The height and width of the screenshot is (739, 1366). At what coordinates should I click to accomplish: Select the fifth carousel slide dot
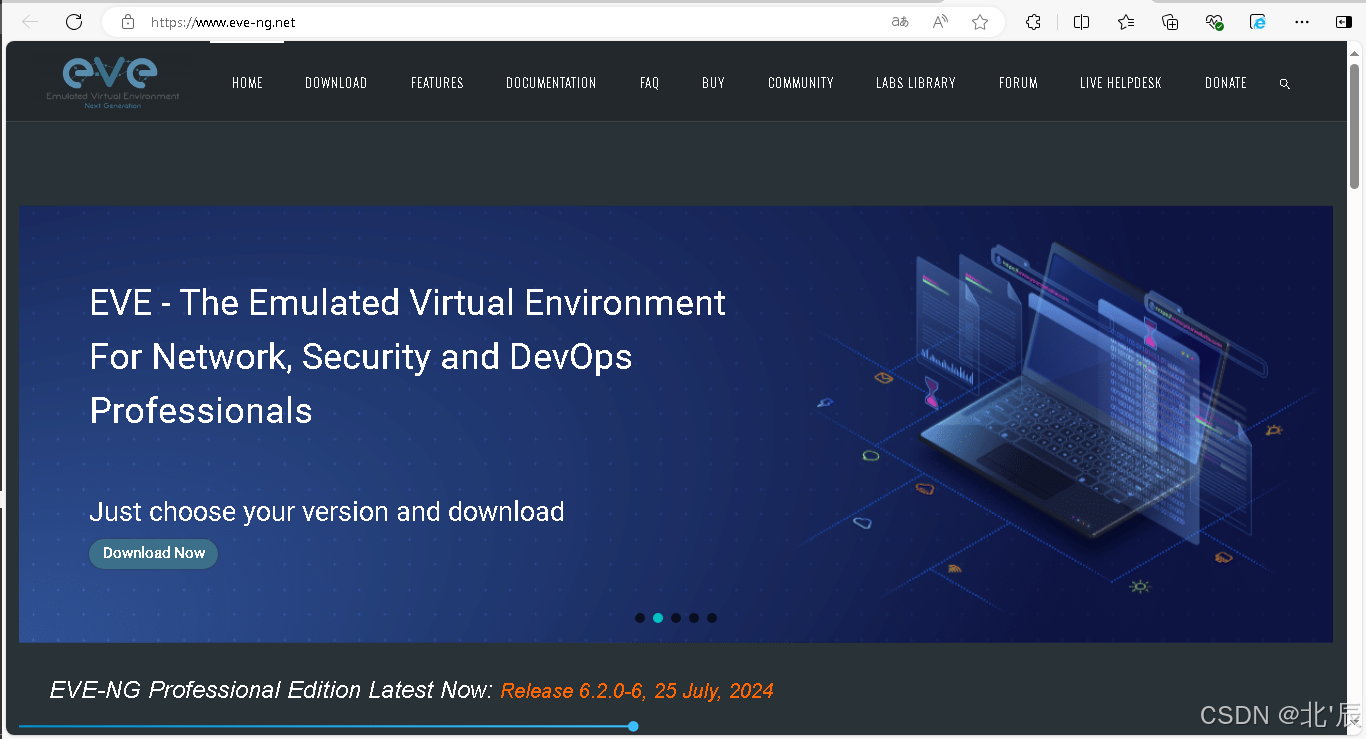click(712, 618)
